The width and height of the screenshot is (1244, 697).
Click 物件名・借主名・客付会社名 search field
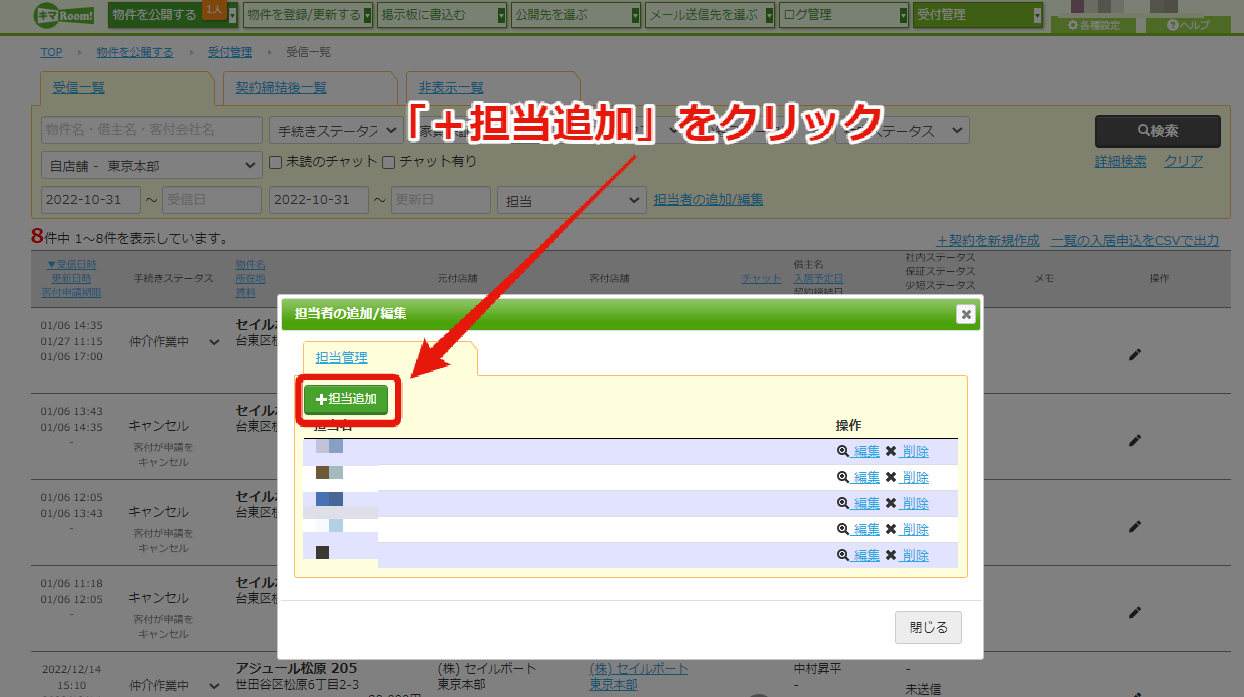point(152,131)
